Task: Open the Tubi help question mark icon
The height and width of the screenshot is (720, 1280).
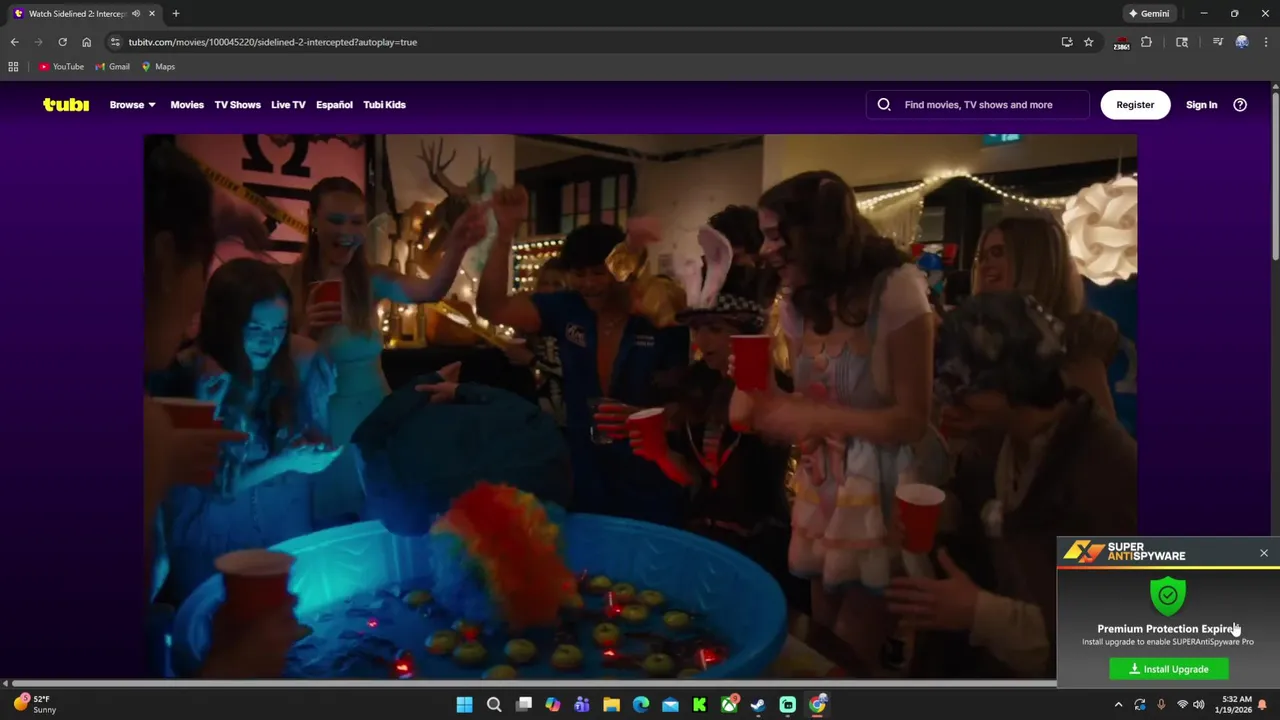Action: (1240, 104)
